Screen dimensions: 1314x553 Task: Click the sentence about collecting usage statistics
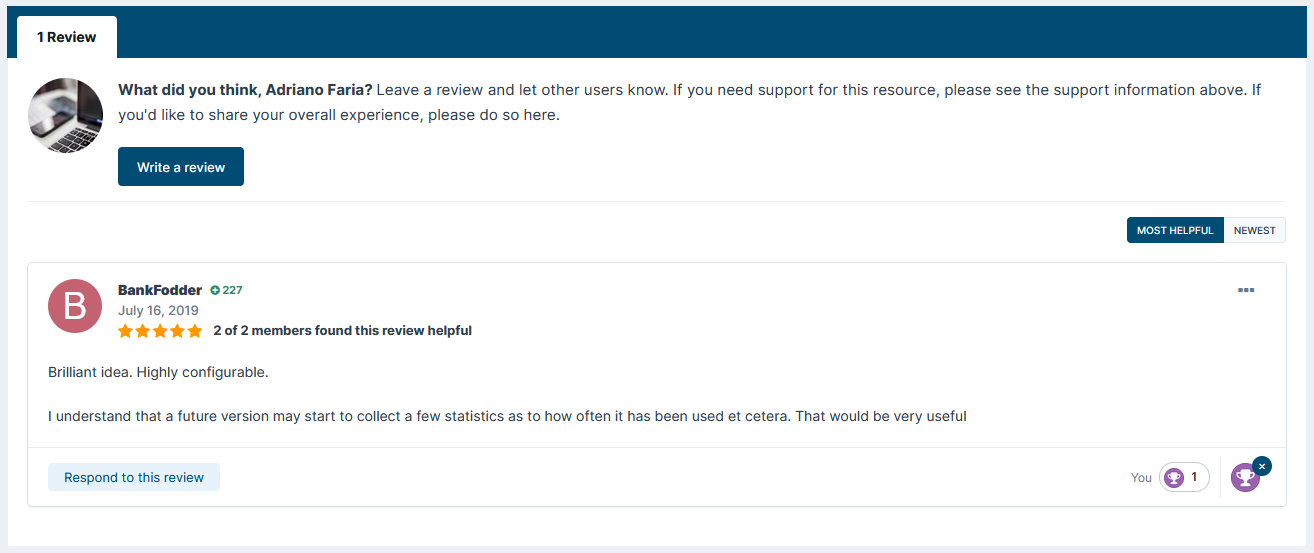point(507,415)
